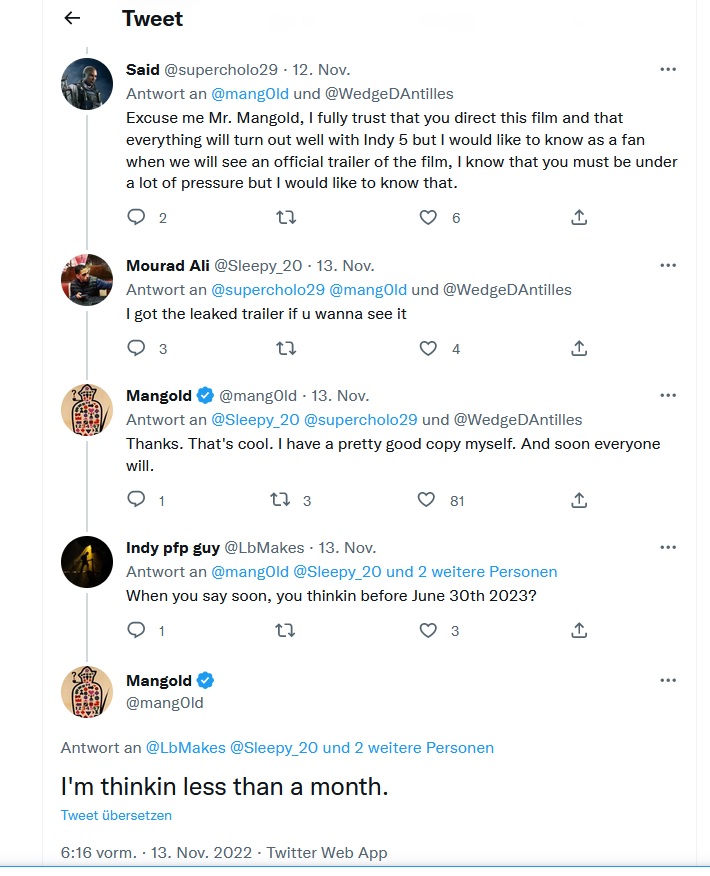This screenshot has width=710, height=876.
Task: Open more options on the main Mangold tweet
Action: tap(668, 680)
